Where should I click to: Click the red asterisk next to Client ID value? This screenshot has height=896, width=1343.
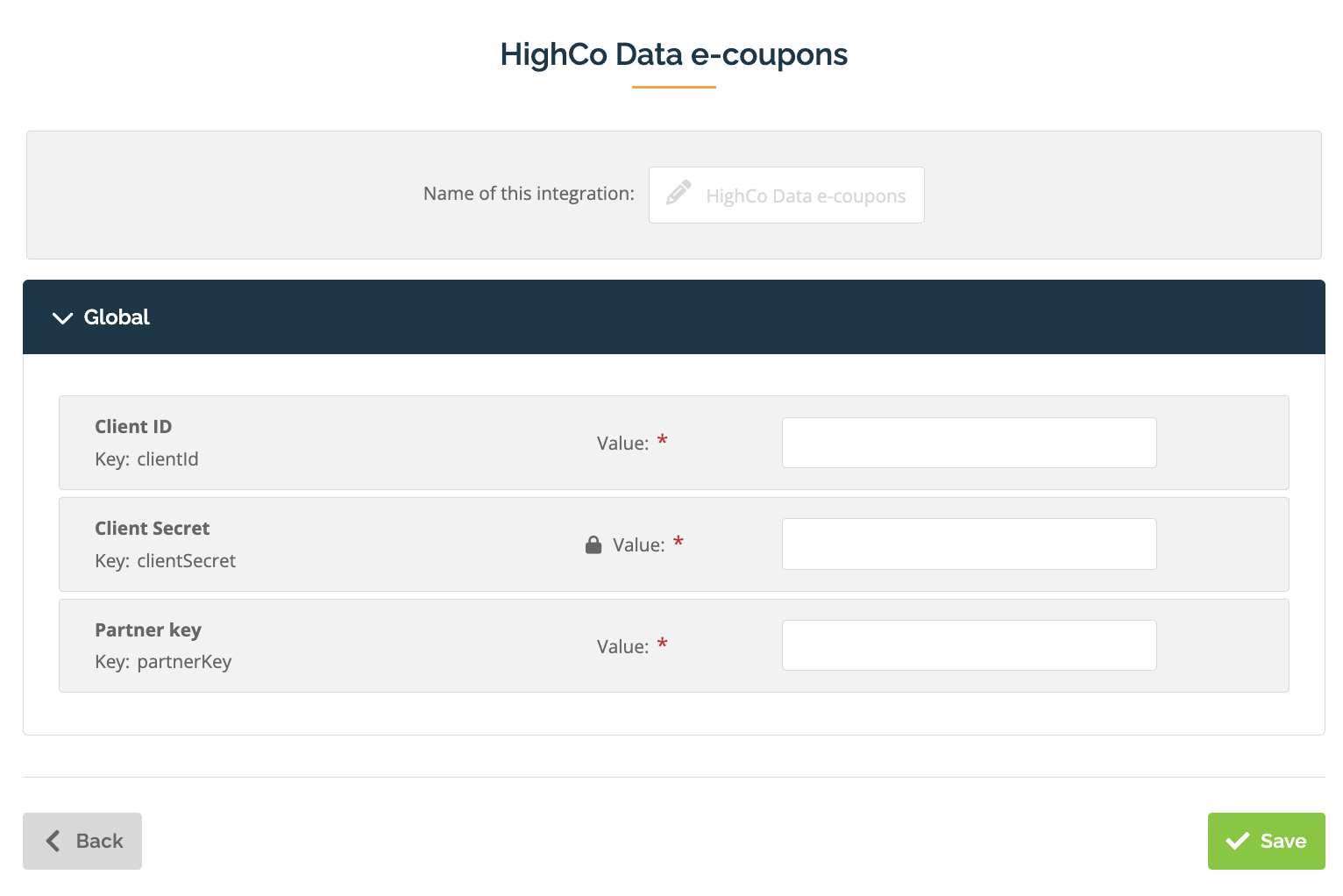[663, 440]
